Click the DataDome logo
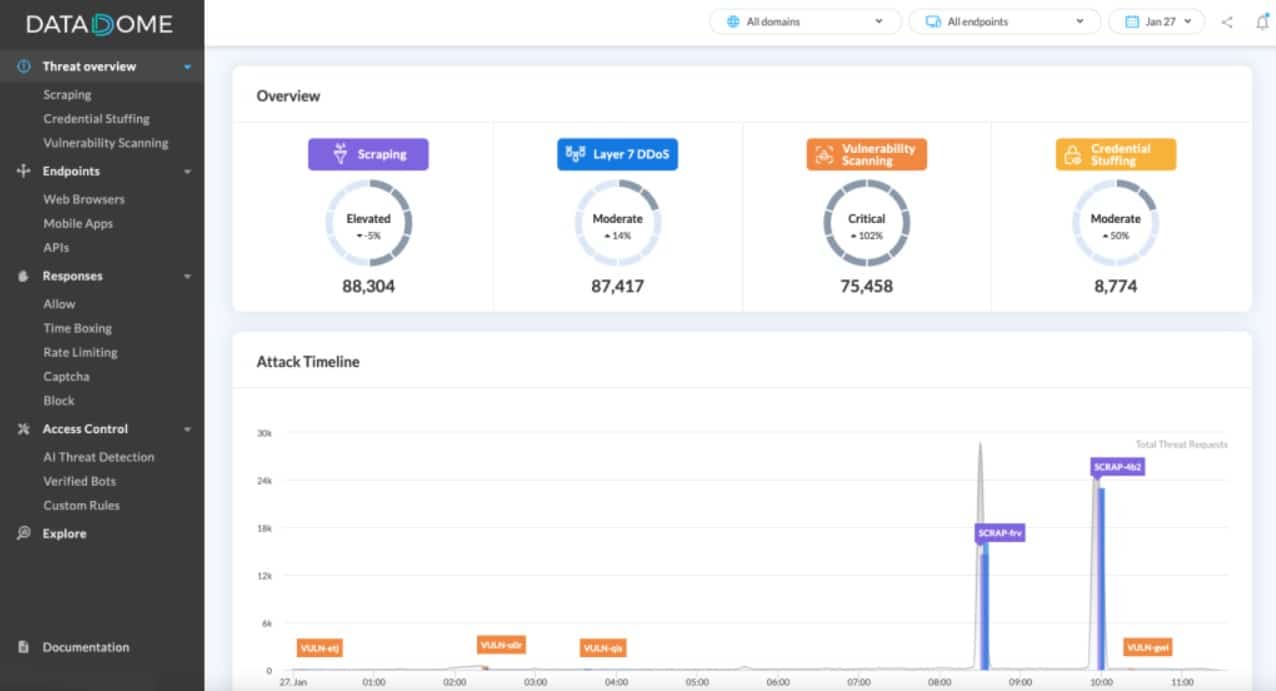 tap(100, 23)
